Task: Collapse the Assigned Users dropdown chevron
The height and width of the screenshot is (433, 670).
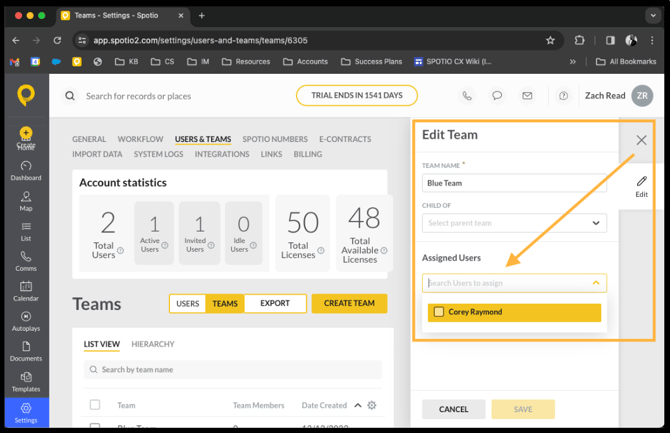Action: (x=596, y=283)
